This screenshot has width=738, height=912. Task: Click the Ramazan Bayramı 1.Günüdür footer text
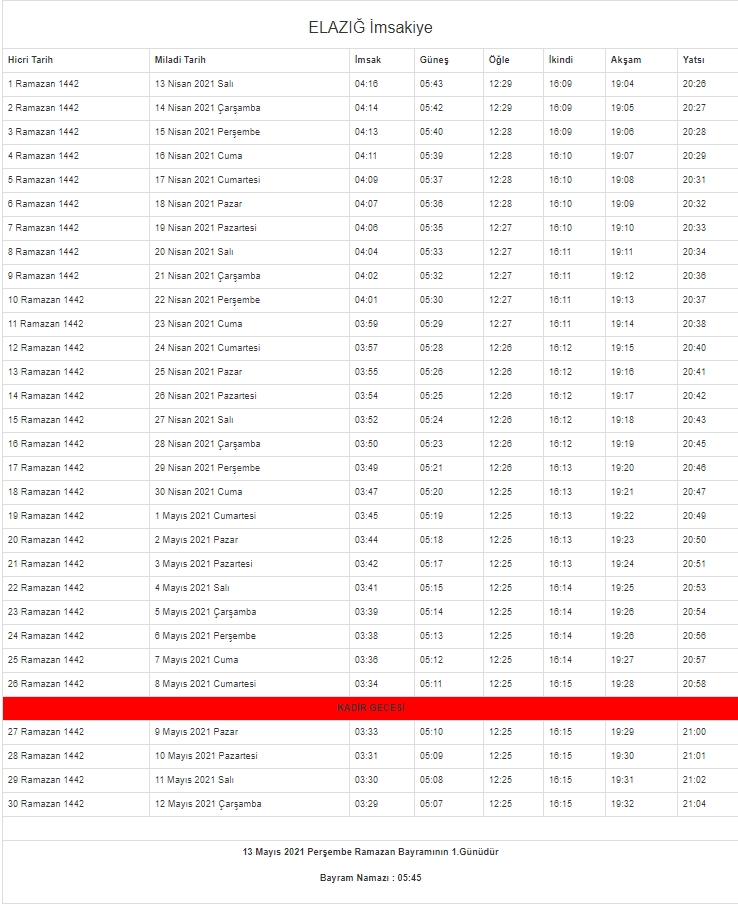[370, 852]
